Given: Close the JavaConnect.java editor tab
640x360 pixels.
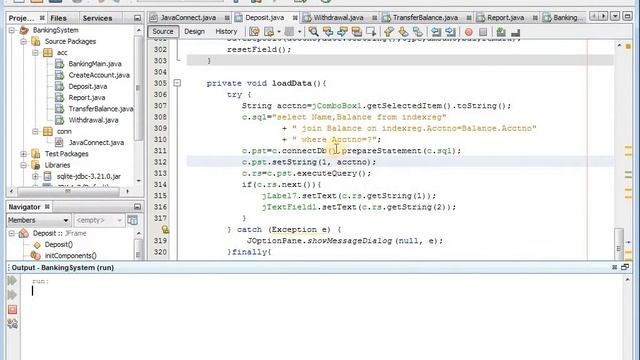Looking at the screenshot, I should (x=227, y=18).
